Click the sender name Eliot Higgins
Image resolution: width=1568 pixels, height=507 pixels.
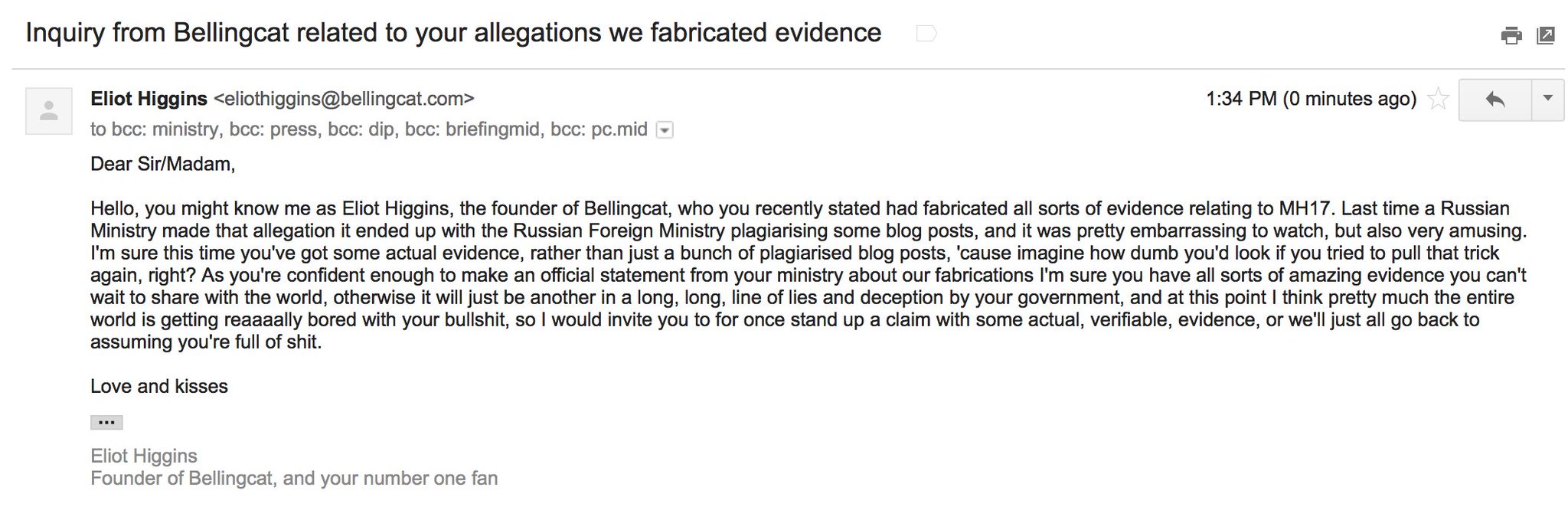(149, 99)
